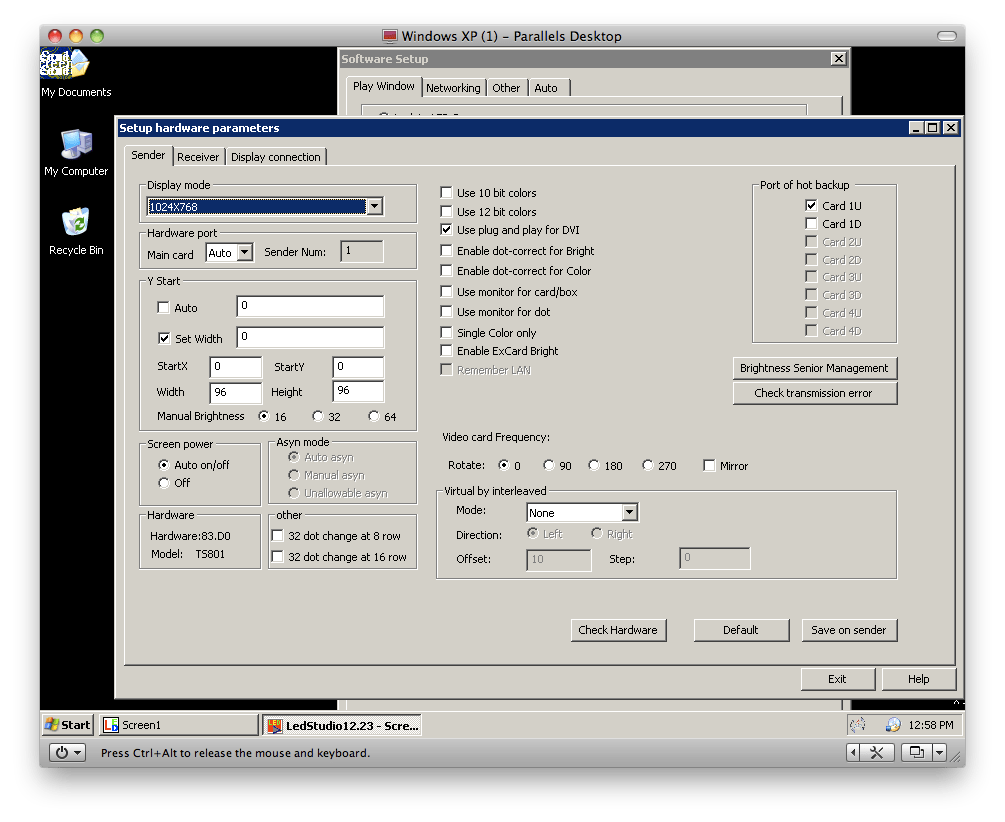
Task: Open Brightness Senior Management
Action: click(814, 368)
